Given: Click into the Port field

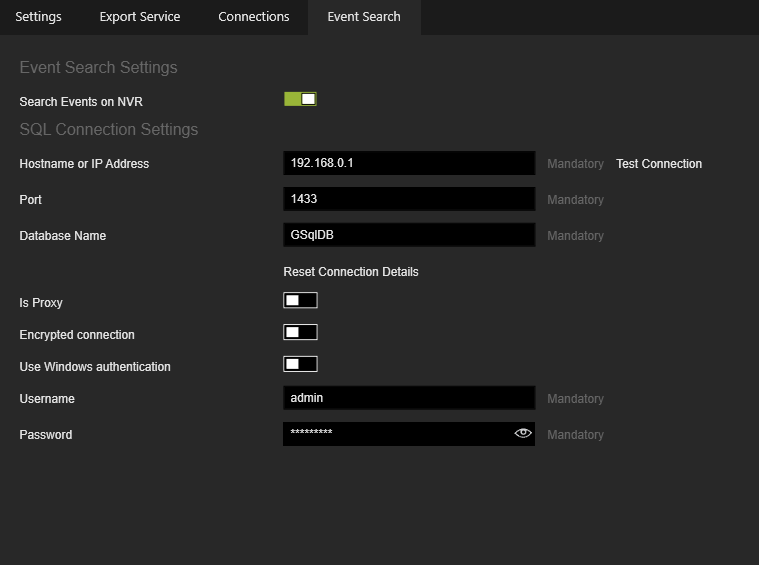Looking at the screenshot, I should tap(409, 199).
